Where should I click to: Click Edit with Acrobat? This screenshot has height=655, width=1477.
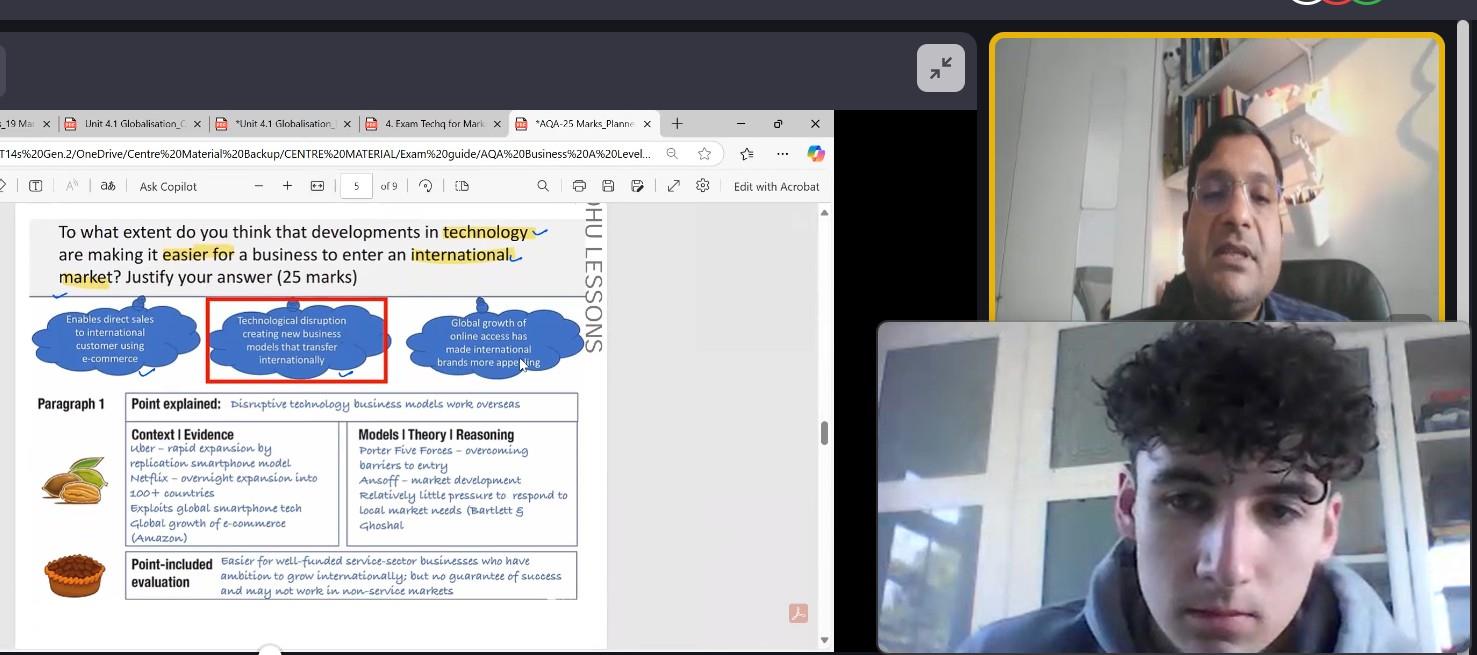point(776,186)
